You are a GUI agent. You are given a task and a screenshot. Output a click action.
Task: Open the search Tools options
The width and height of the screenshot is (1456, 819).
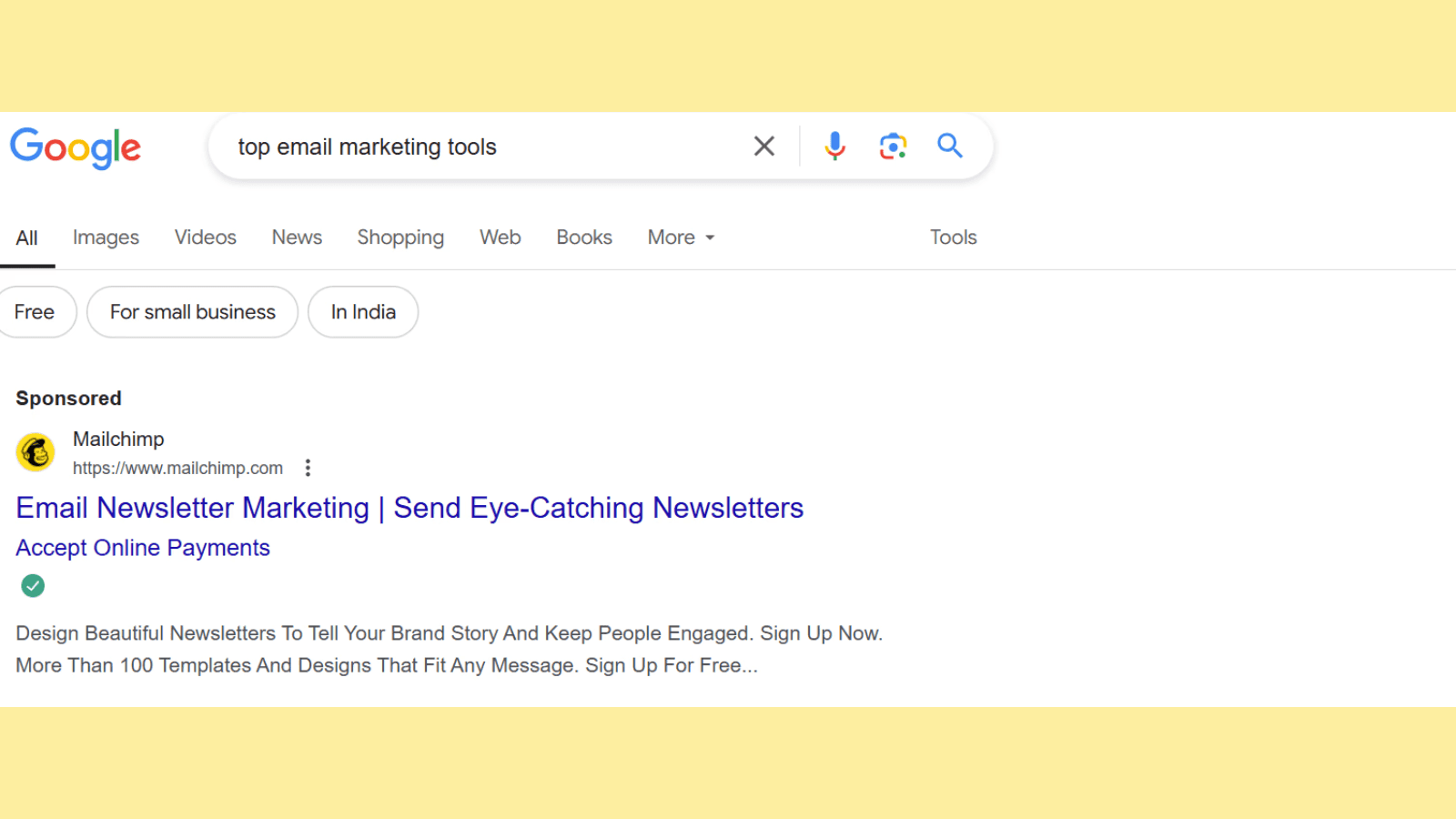pos(953,238)
